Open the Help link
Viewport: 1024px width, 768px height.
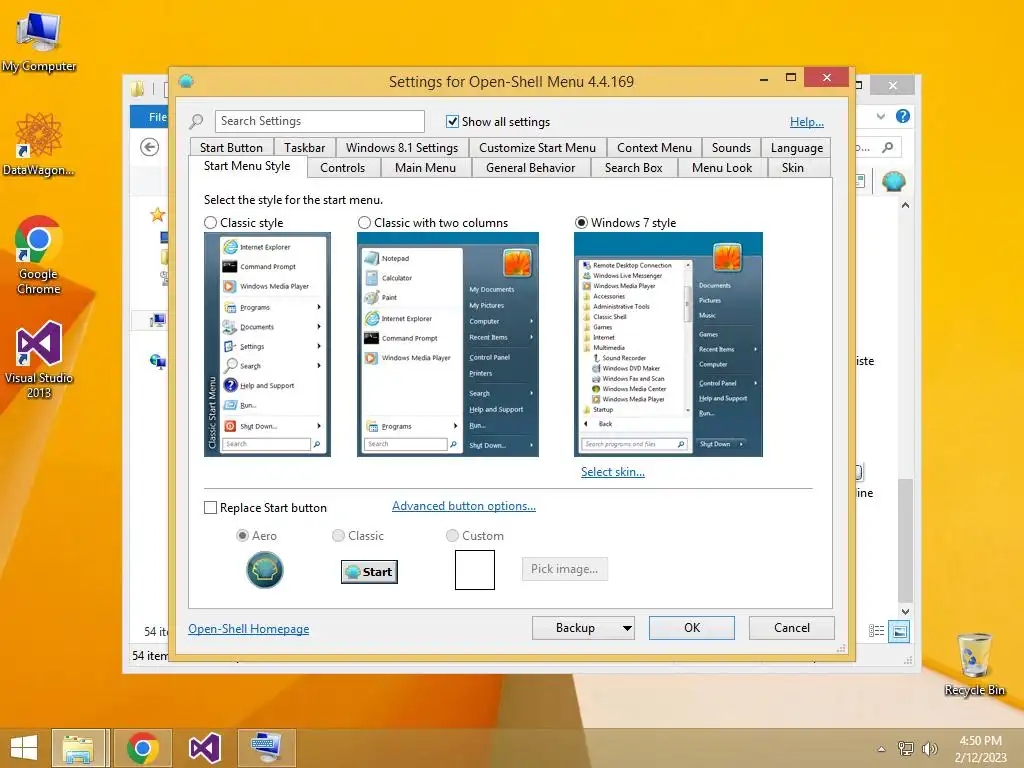point(807,121)
